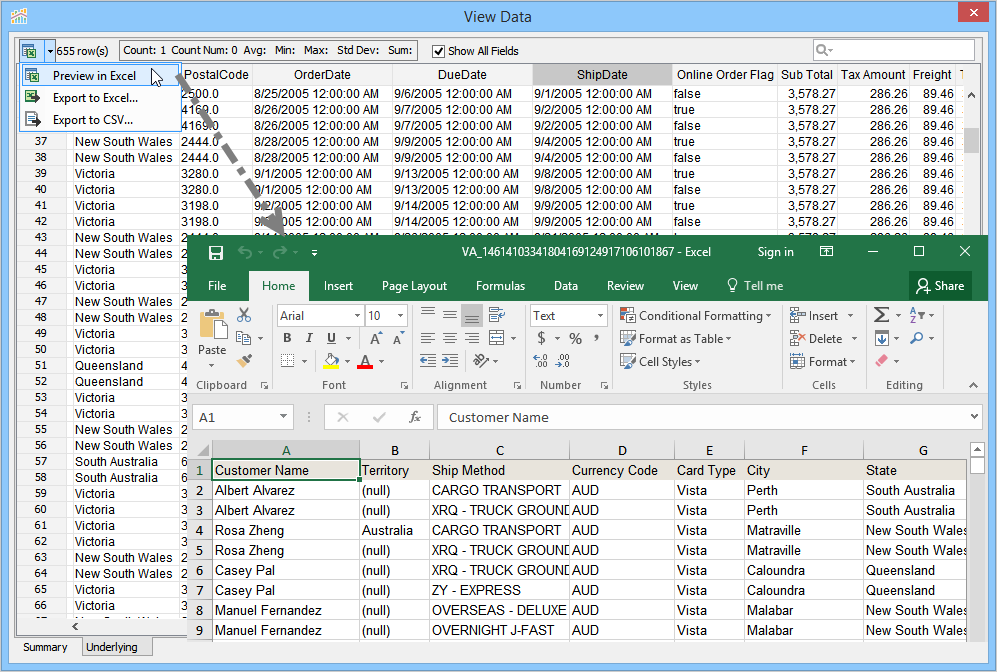Screen dimensions: 997x672
Task: Toggle Italic formatting
Action: tap(309, 338)
